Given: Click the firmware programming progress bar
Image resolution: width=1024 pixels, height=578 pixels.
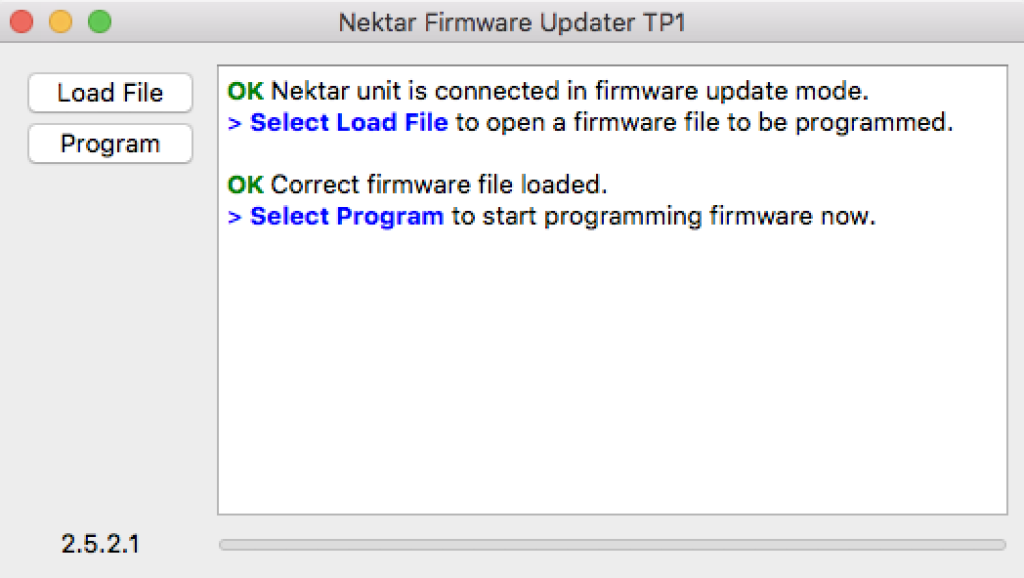Looking at the screenshot, I should 612,545.
